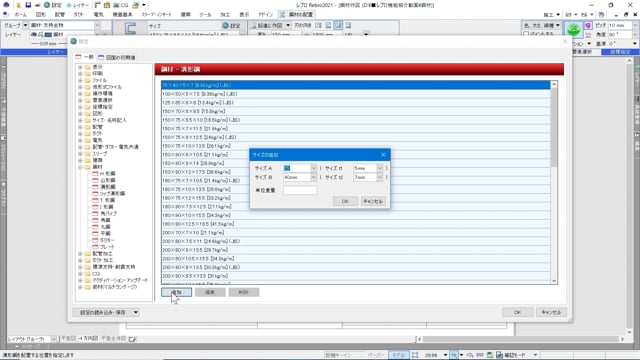Switch to 図面の初期値 tab
The width and height of the screenshot is (640, 360).
pyautogui.click(x=117, y=57)
